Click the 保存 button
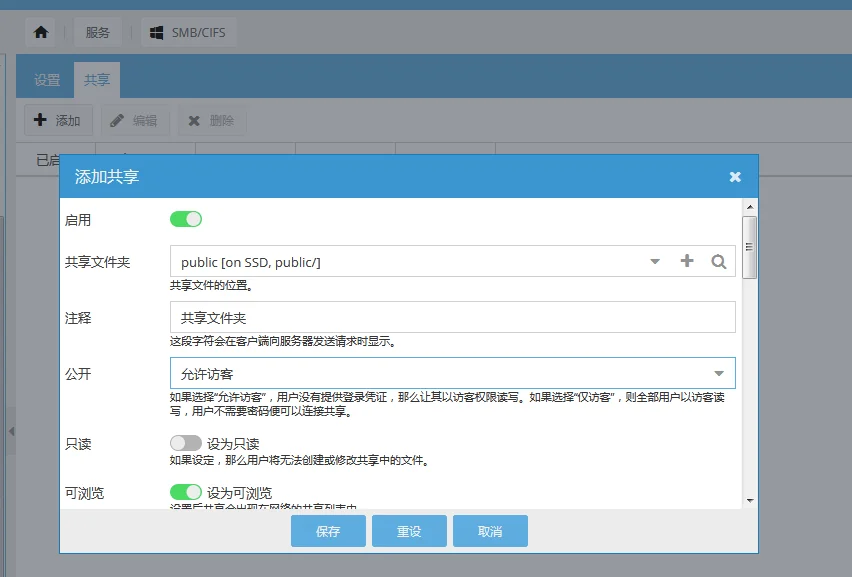This screenshot has width=852, height=577. pyautogui.click(x=328, y=531)
